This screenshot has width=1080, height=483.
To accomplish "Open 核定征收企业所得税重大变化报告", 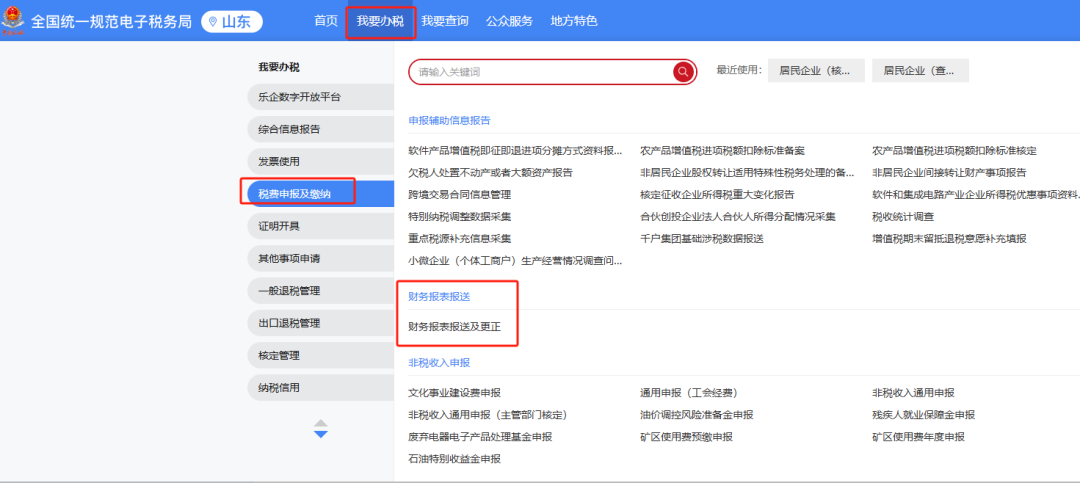I will [x=717, y=194].
